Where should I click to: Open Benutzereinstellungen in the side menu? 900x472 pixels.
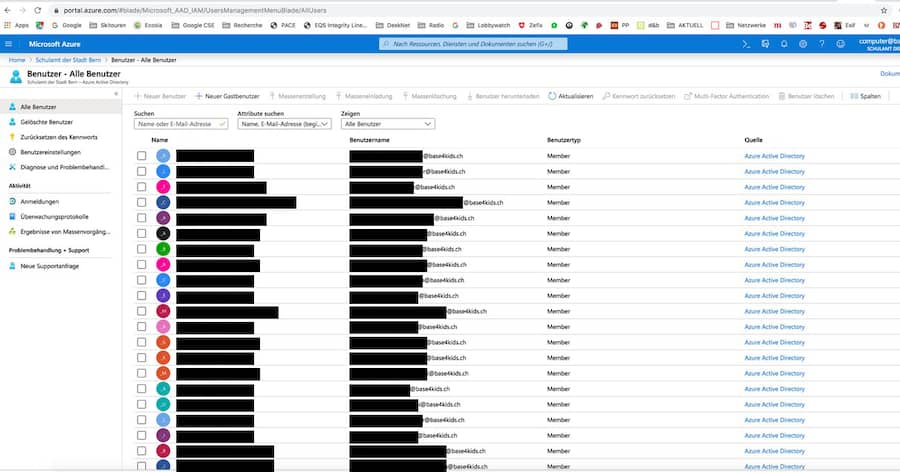51,152
